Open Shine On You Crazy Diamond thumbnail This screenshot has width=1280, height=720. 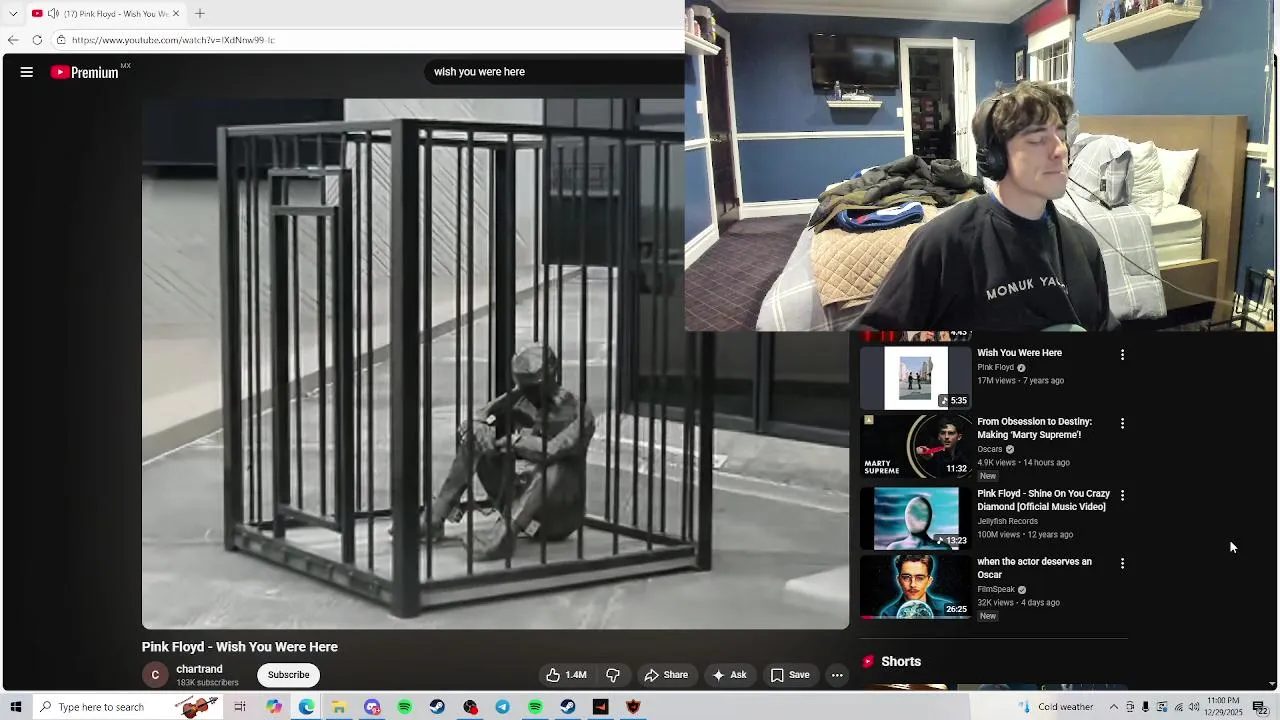pyautogui.click(x=916, y=518)
